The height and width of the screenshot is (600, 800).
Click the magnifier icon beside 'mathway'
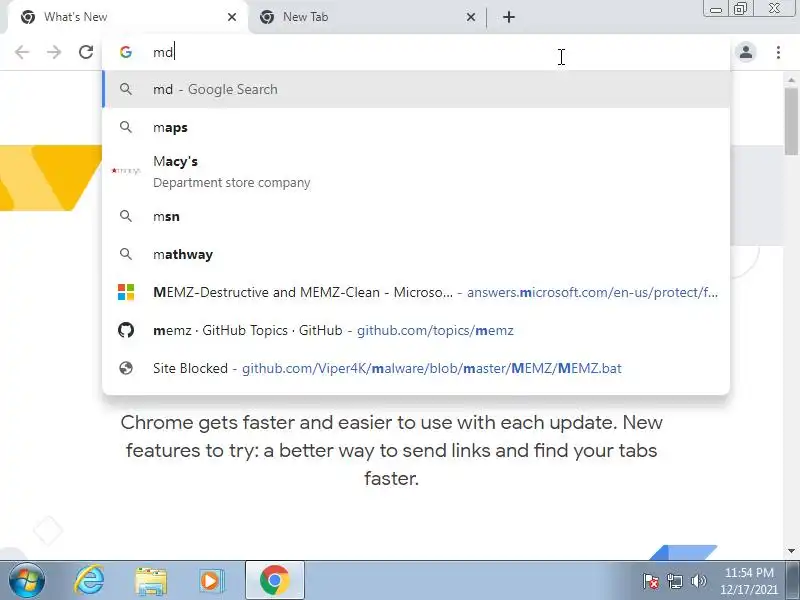click(126, 254)
